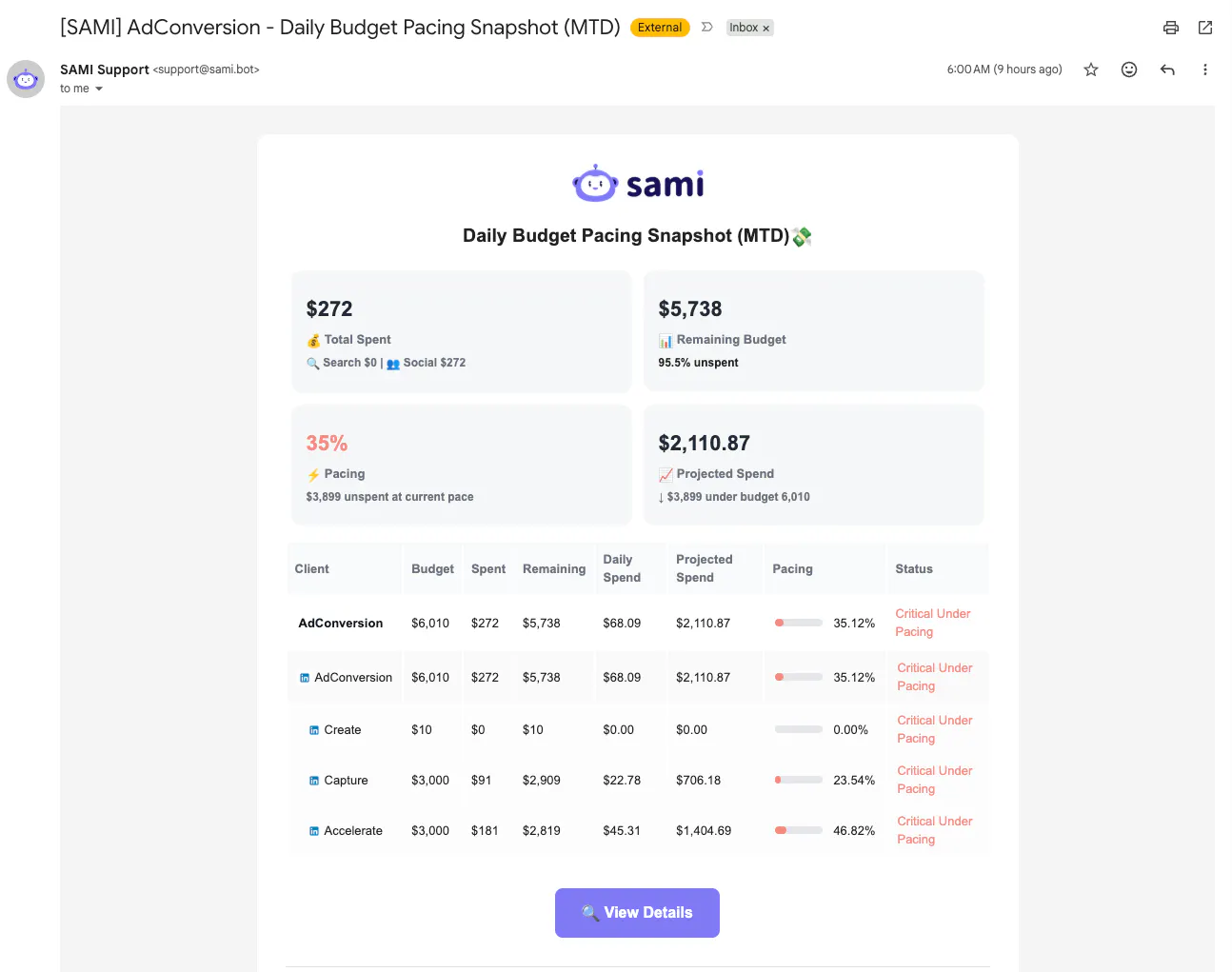Screen dimensions: 1232x972
Task: Click the Remaining Budget chart icon
Action: [666, 341]
